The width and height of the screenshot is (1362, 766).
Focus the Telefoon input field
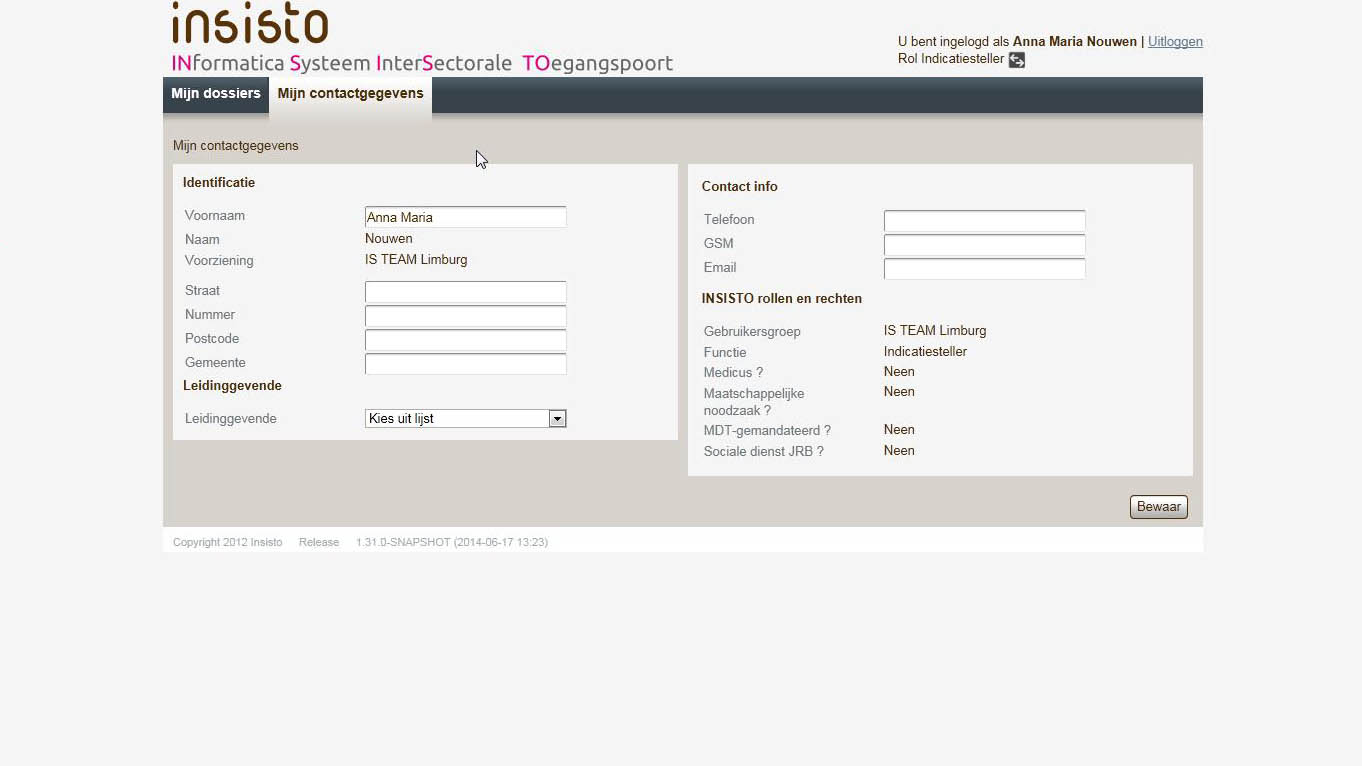coord(985,221)
